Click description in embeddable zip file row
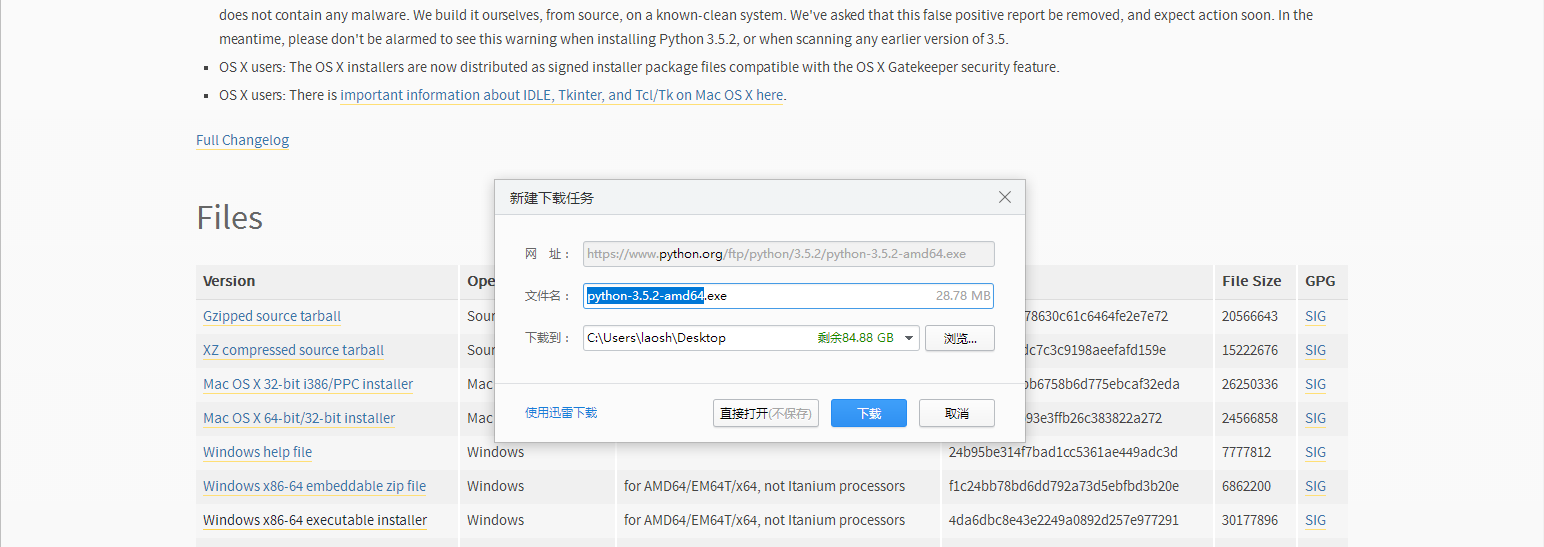The image size is (1544, 547). tap(764, 486)
